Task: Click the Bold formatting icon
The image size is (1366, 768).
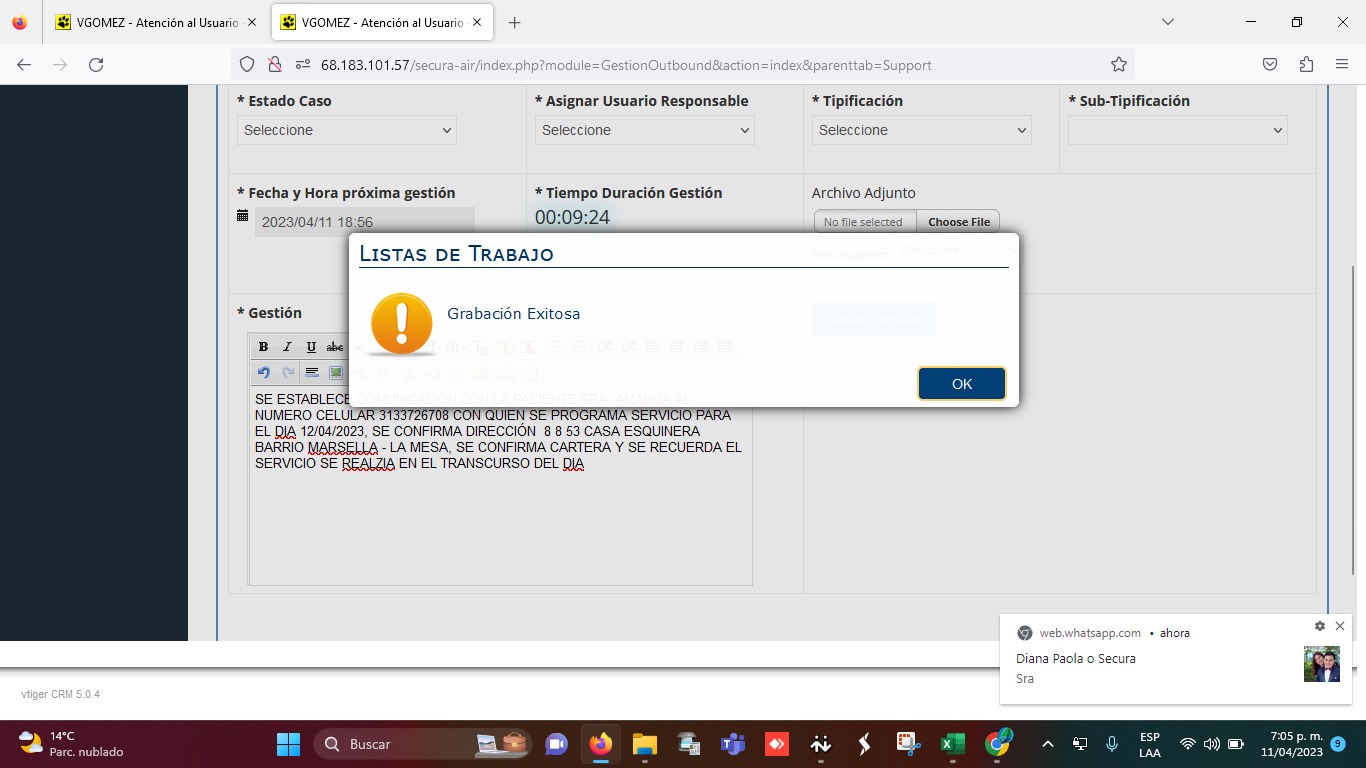Action: coord(263,347)
